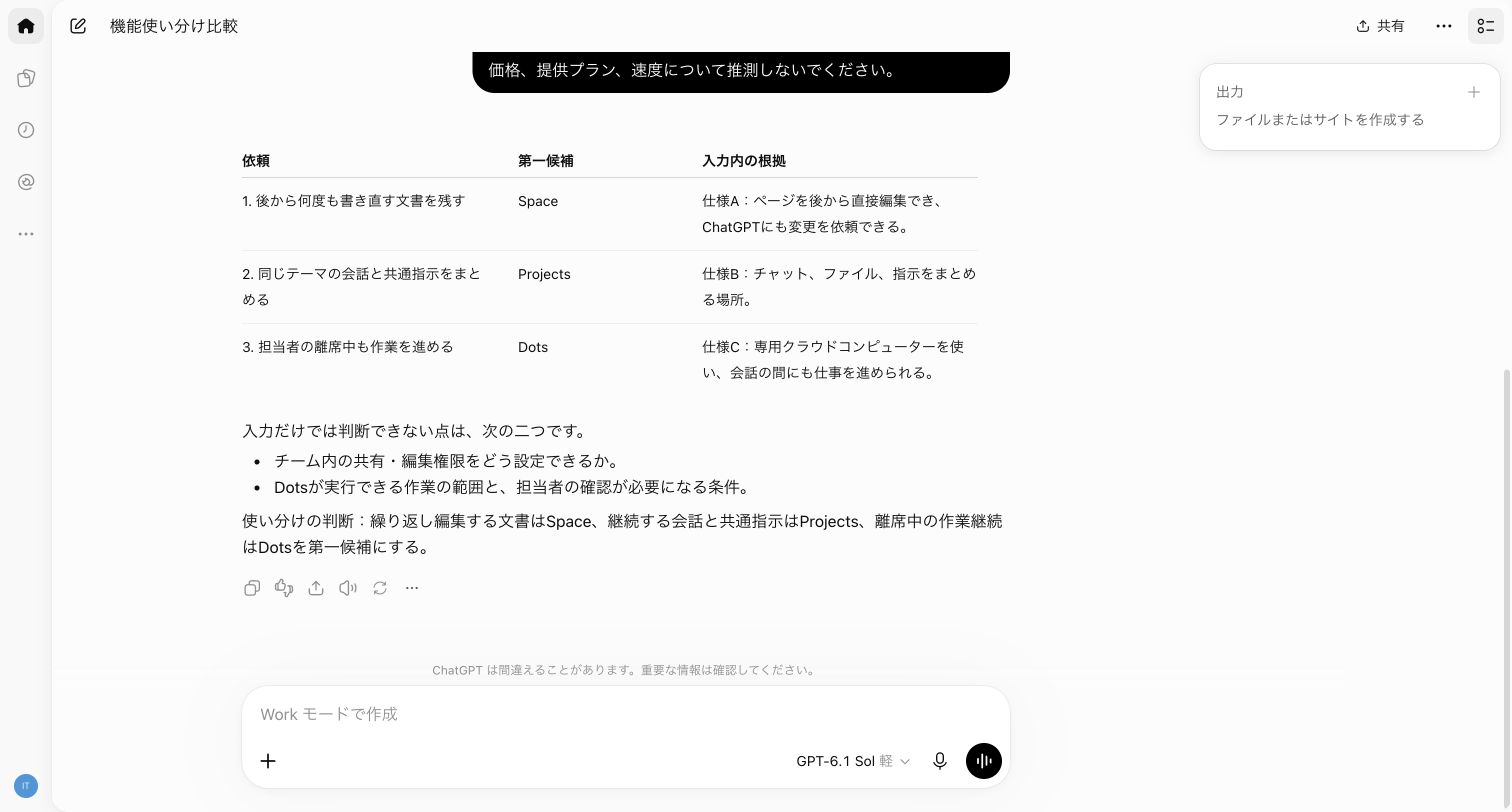
Task: Read the response aloud with speaker icon
Action: click(x=348, y=588)
